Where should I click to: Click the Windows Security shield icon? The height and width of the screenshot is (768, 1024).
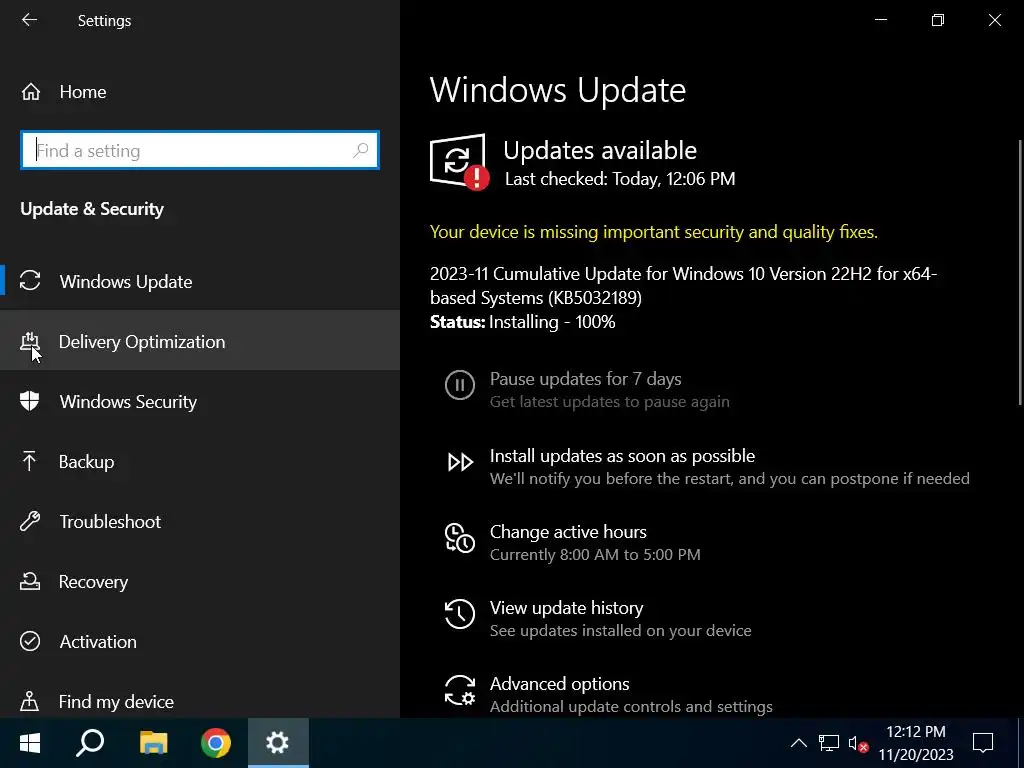point(30,401)
